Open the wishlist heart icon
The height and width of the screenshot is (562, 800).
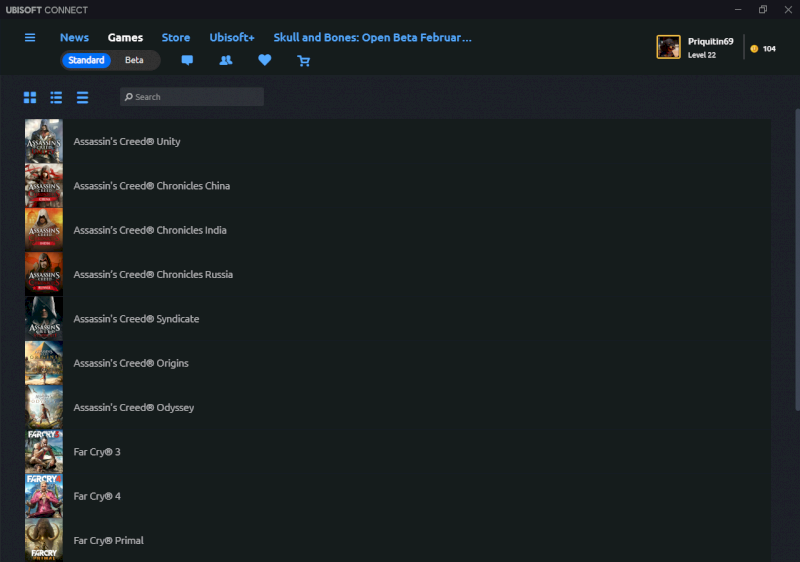(264, 60)
